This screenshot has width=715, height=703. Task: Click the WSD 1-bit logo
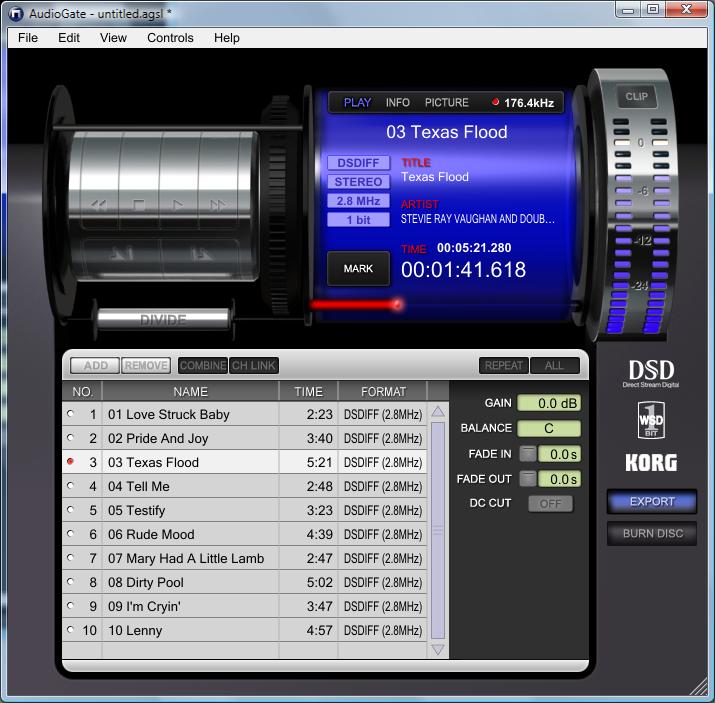(x=651, y=420)
